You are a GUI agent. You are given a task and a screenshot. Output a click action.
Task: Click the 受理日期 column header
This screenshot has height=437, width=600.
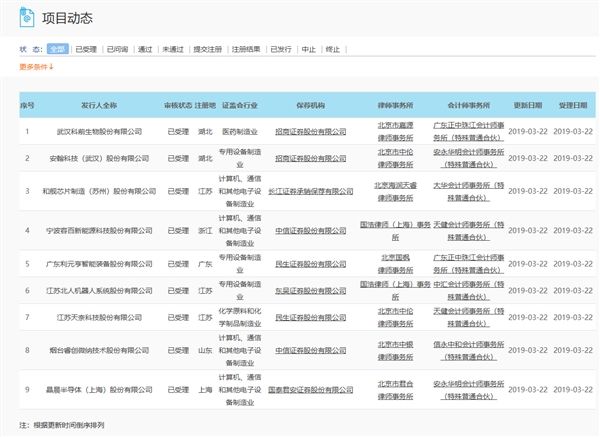point(573,105)
